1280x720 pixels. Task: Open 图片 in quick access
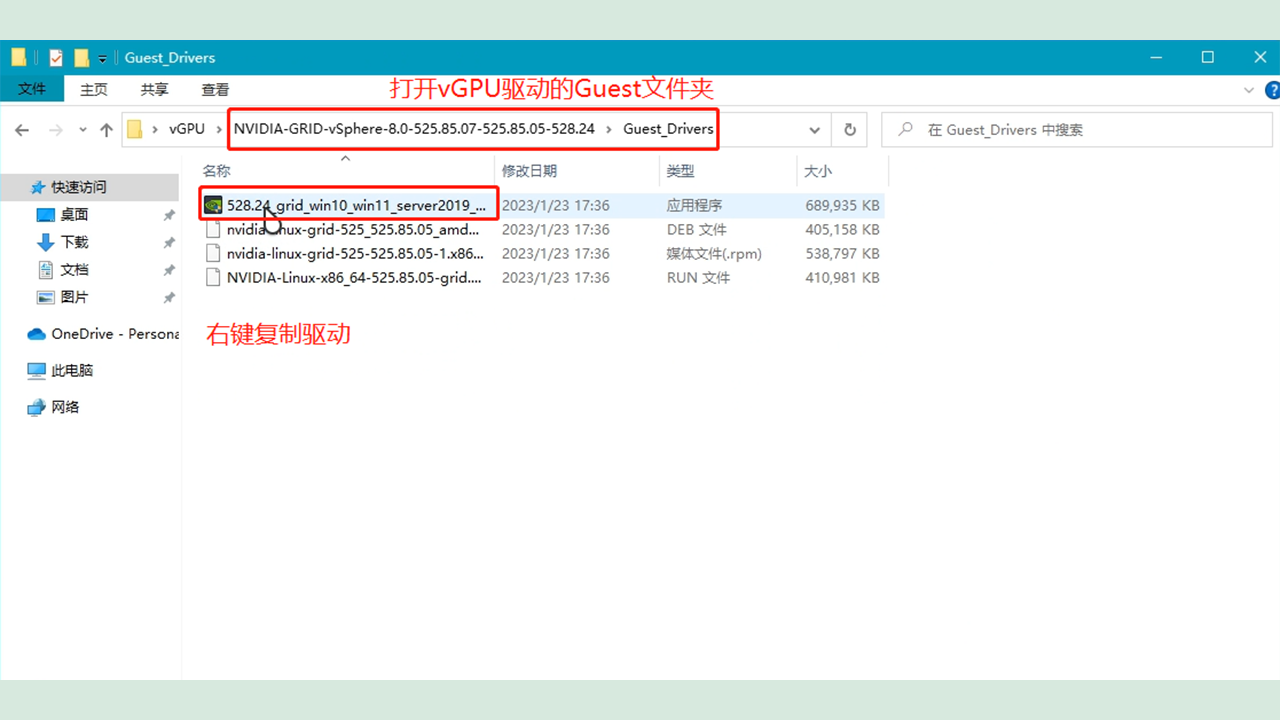click(x=74, y=297)
